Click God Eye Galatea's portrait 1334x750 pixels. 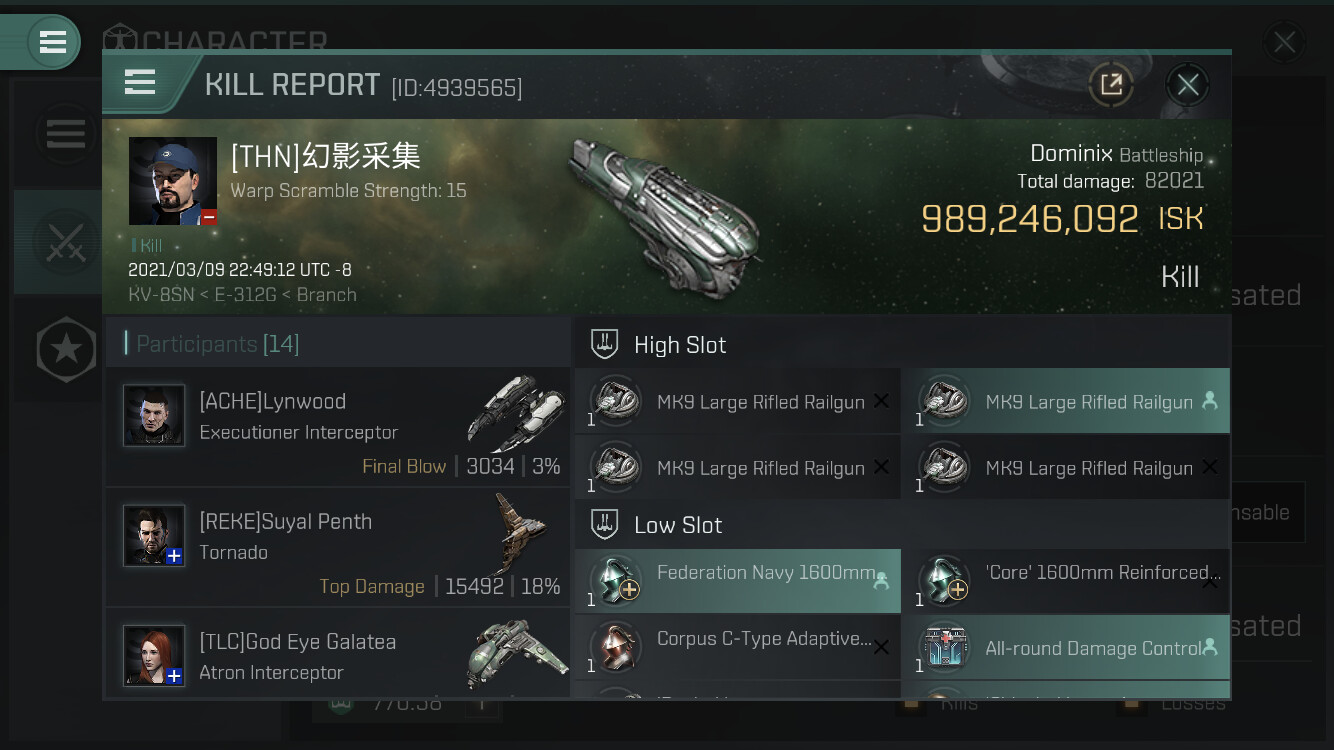click(x=154, y=655)
